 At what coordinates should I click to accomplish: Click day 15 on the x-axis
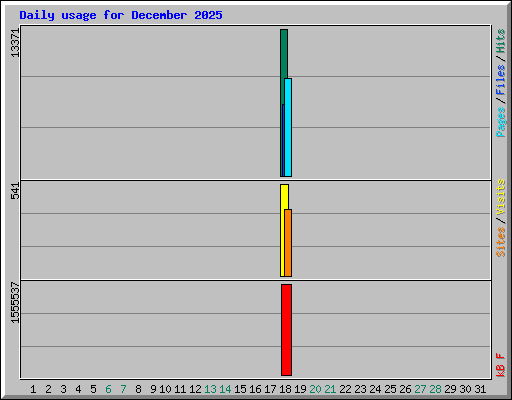tap(240, 389)
